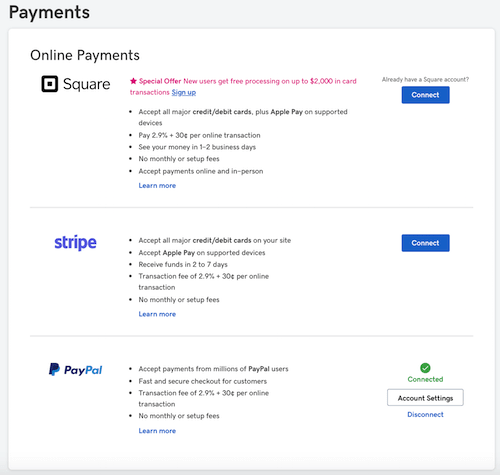This screenshot has height=475, width=500.
Task: Connect your Square account
Action: coord(425,95)
